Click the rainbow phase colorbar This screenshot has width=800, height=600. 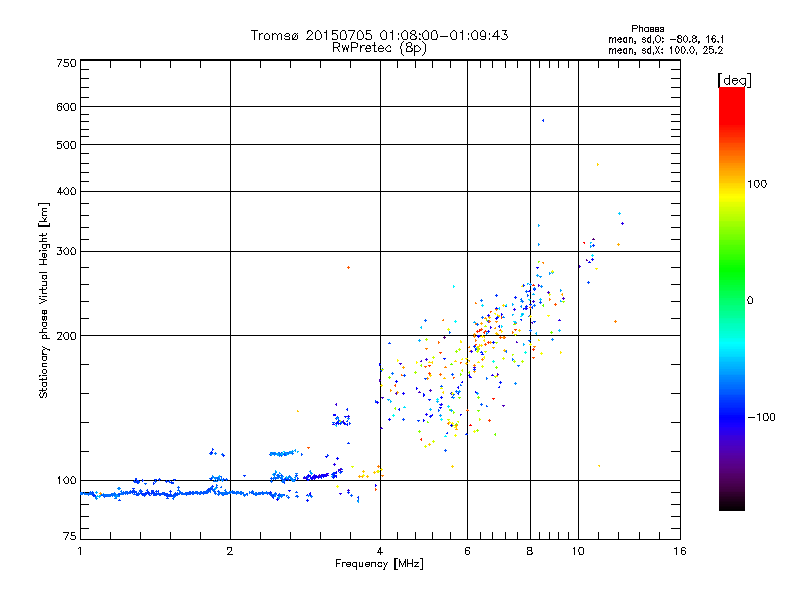(x=732, y=298)
